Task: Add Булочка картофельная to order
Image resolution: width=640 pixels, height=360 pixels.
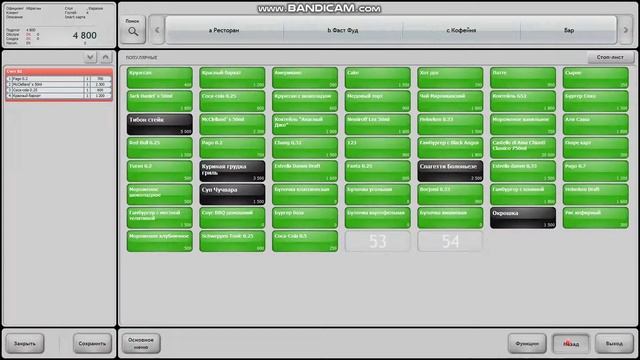Action: coord(378,218)
